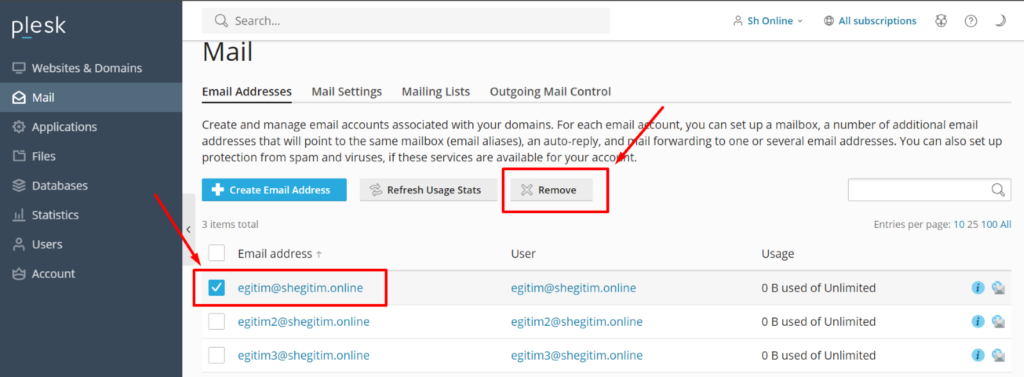This screenshot has height=377, width=1024.
Task: Open the egitim2@shegitim.online email address link
Action: click(304, 321)
